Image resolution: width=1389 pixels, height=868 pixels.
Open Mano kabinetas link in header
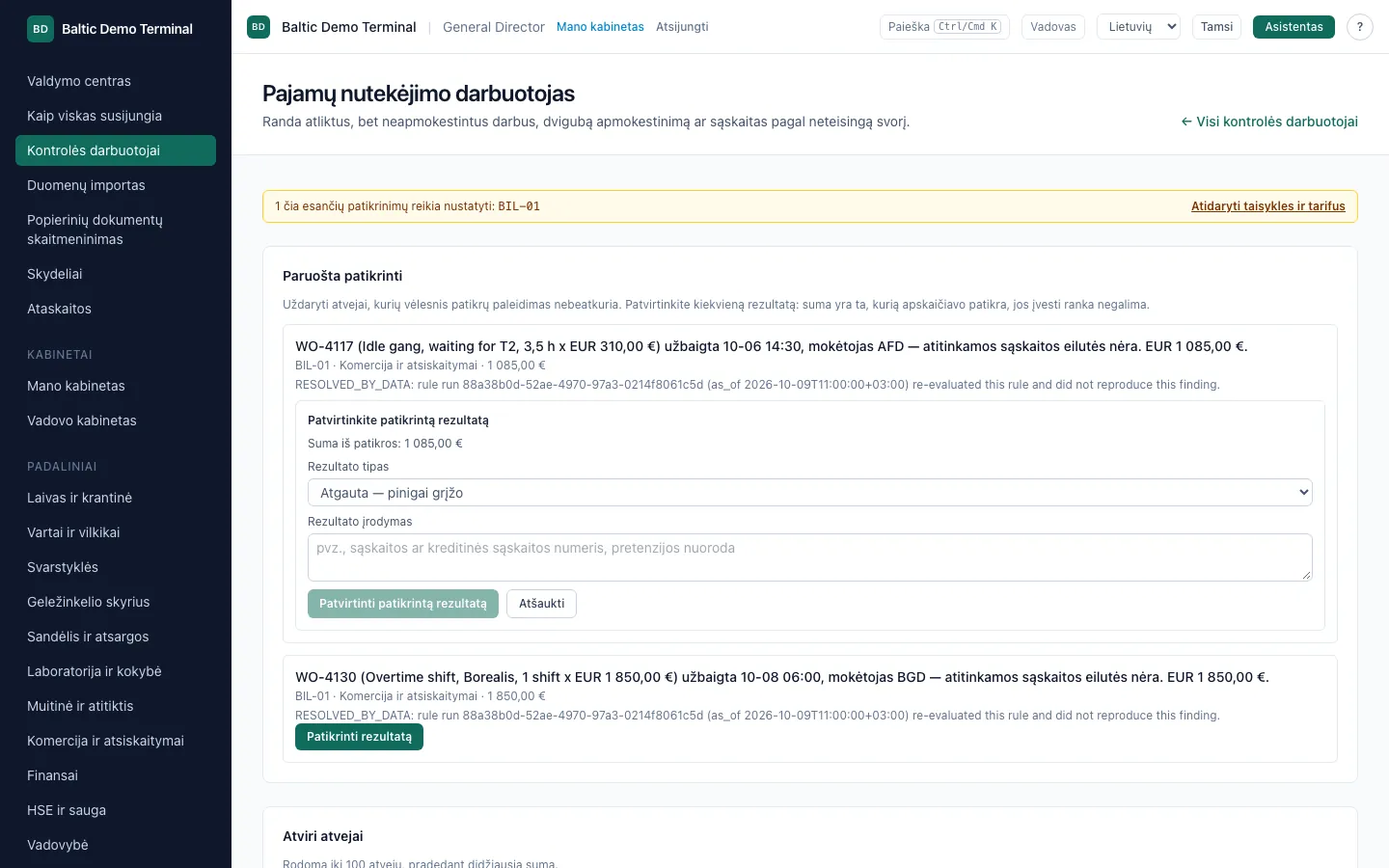click(x=600, y=27)
